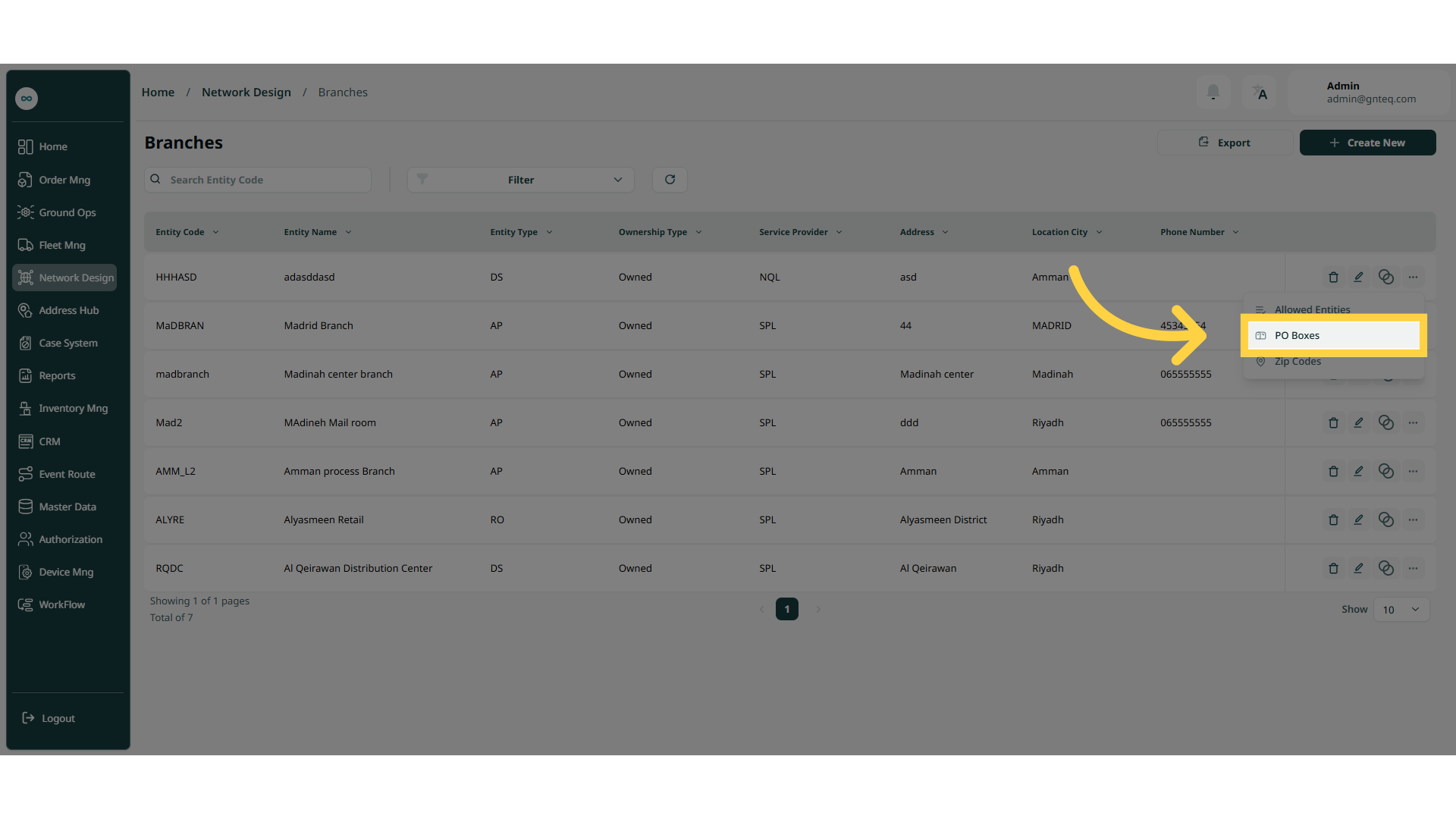Image resolution: width=1456 pixels, height=819 pixels.
Task: Delete the HHHASD branch row
Action: pyautogui.click(x=1333, y=278)
